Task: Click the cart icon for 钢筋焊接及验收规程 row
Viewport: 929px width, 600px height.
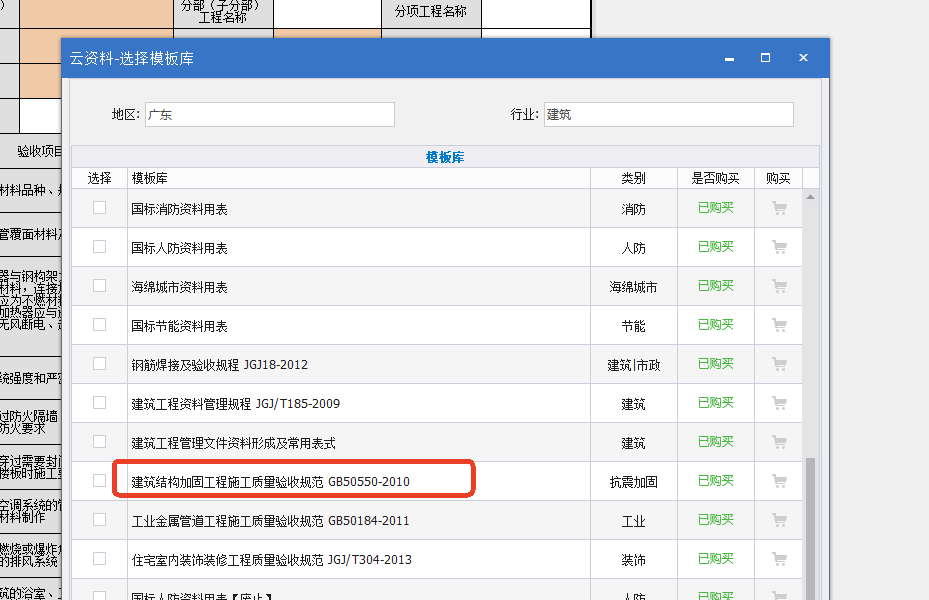Action: click(x=779, y=365)
